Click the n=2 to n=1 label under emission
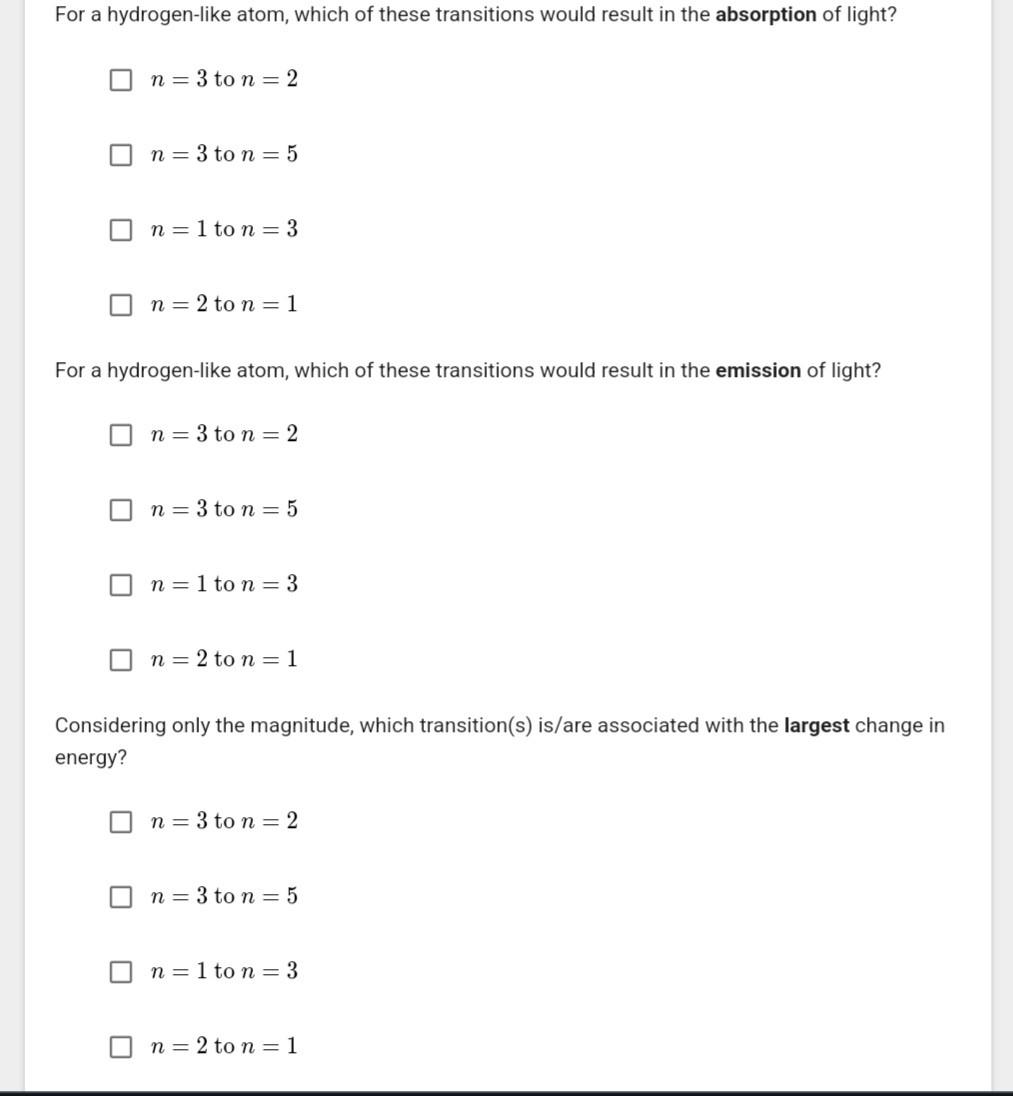This screenshot has height=1096, width=1013. [224, 658]
